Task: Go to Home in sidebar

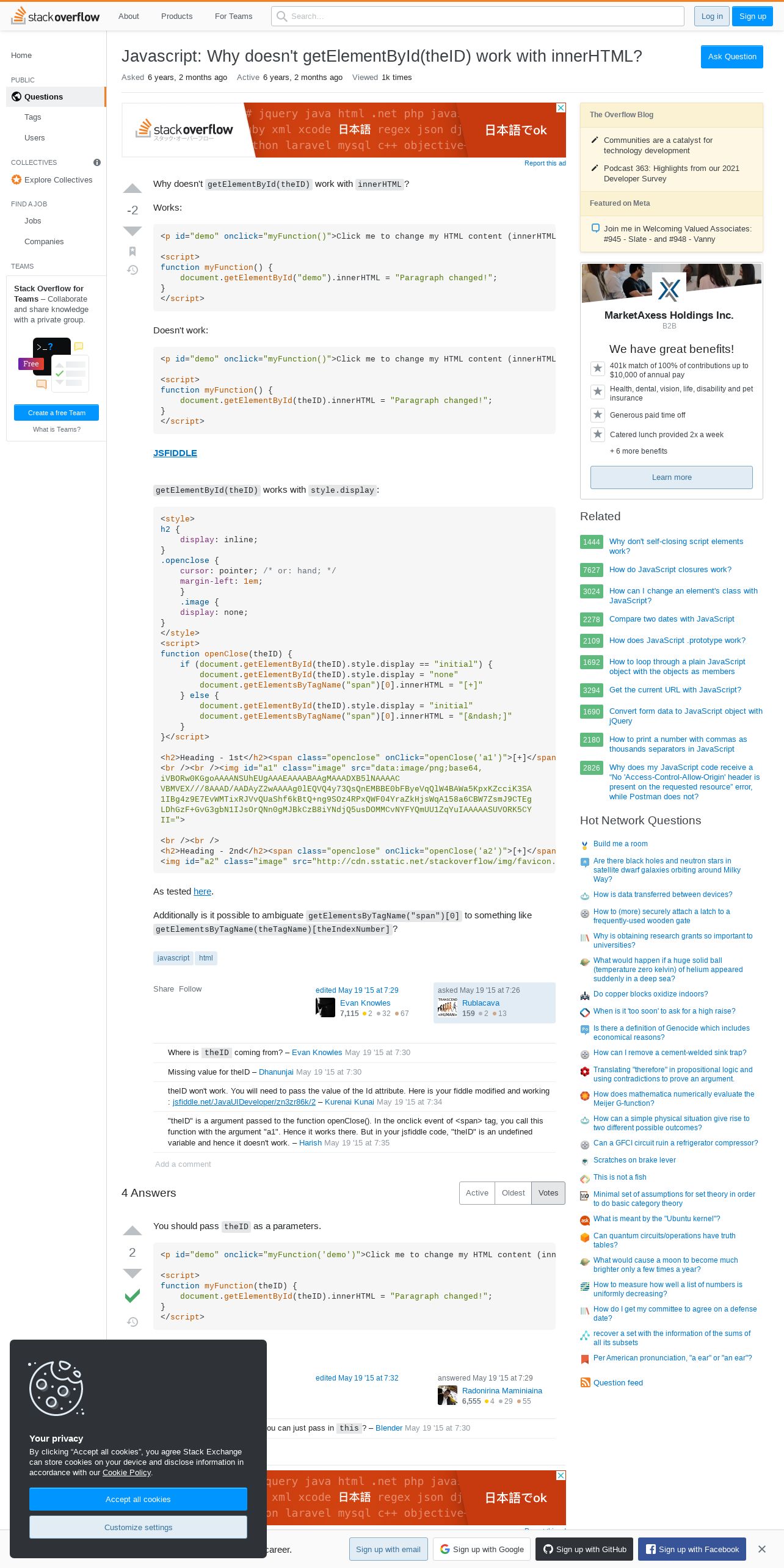Action: point(21,56)
